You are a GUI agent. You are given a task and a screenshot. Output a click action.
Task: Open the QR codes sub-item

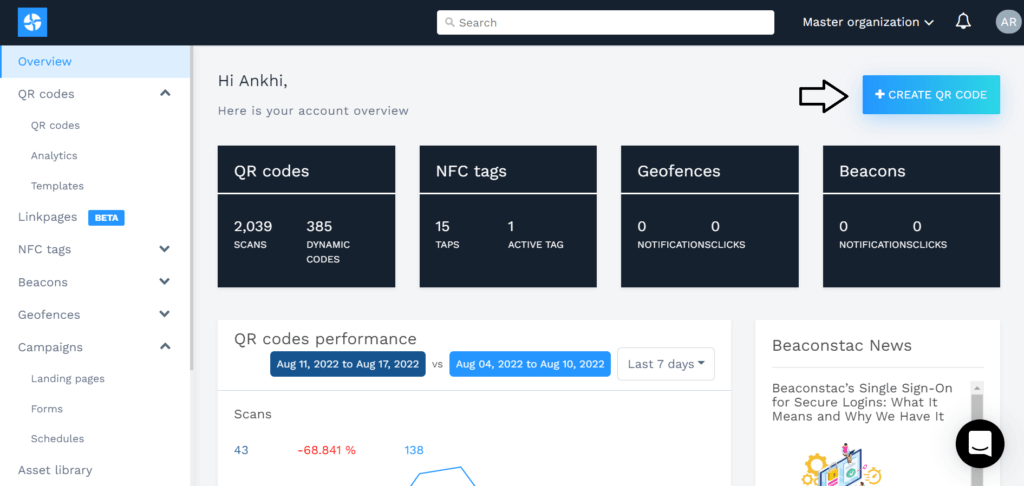click(55, 125)
